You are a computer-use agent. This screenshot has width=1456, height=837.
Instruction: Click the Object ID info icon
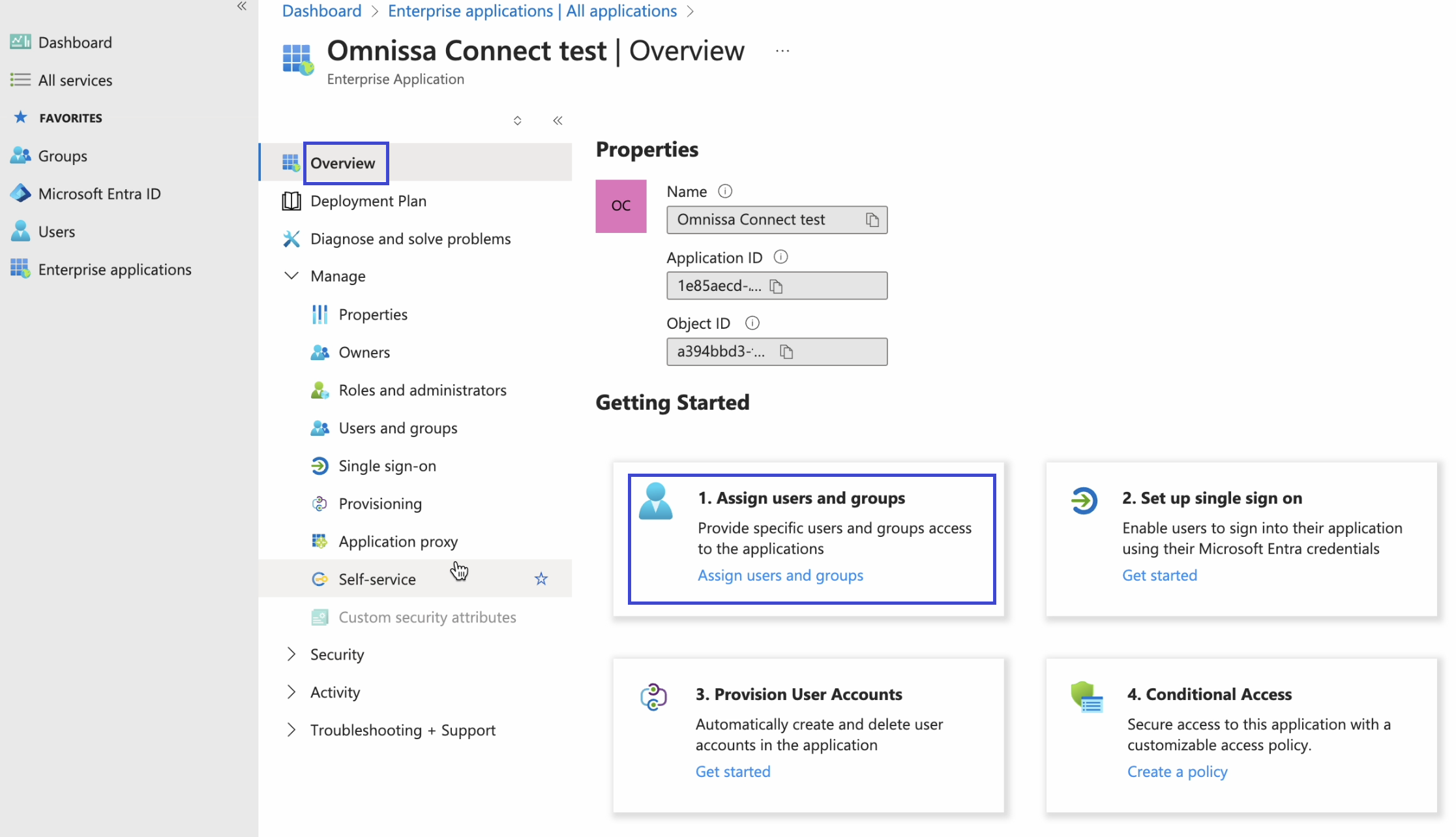click(x=752, y=323)
